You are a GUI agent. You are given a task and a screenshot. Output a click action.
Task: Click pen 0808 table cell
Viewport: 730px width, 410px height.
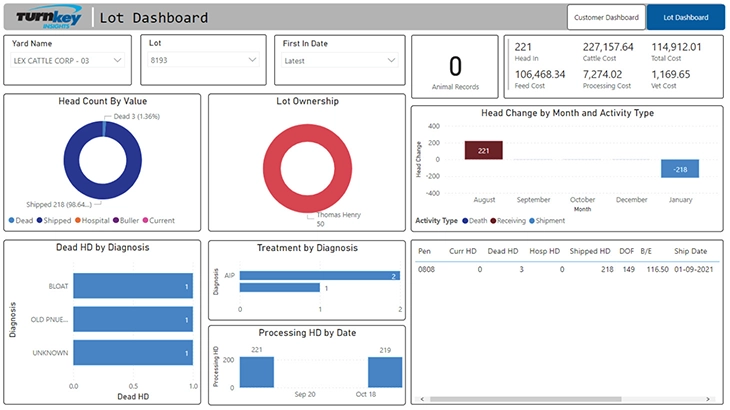pos(426,269)
